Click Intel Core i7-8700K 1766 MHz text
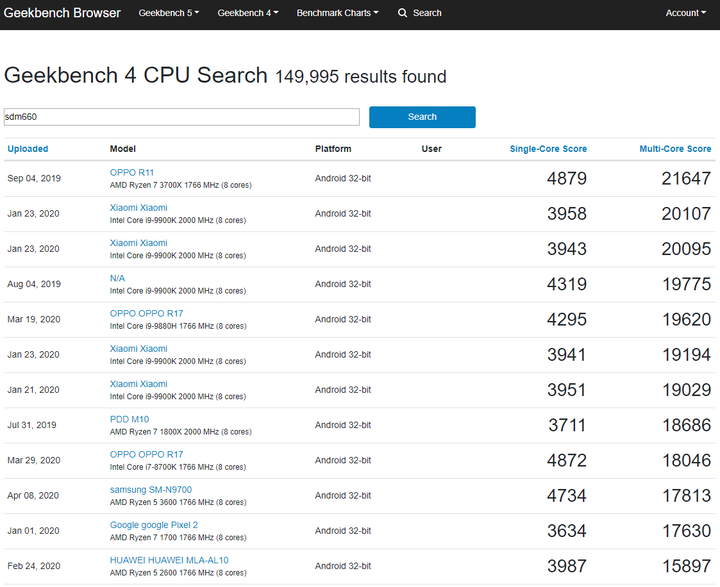This screenshot has width=720, height=587. tap(178, 467)
